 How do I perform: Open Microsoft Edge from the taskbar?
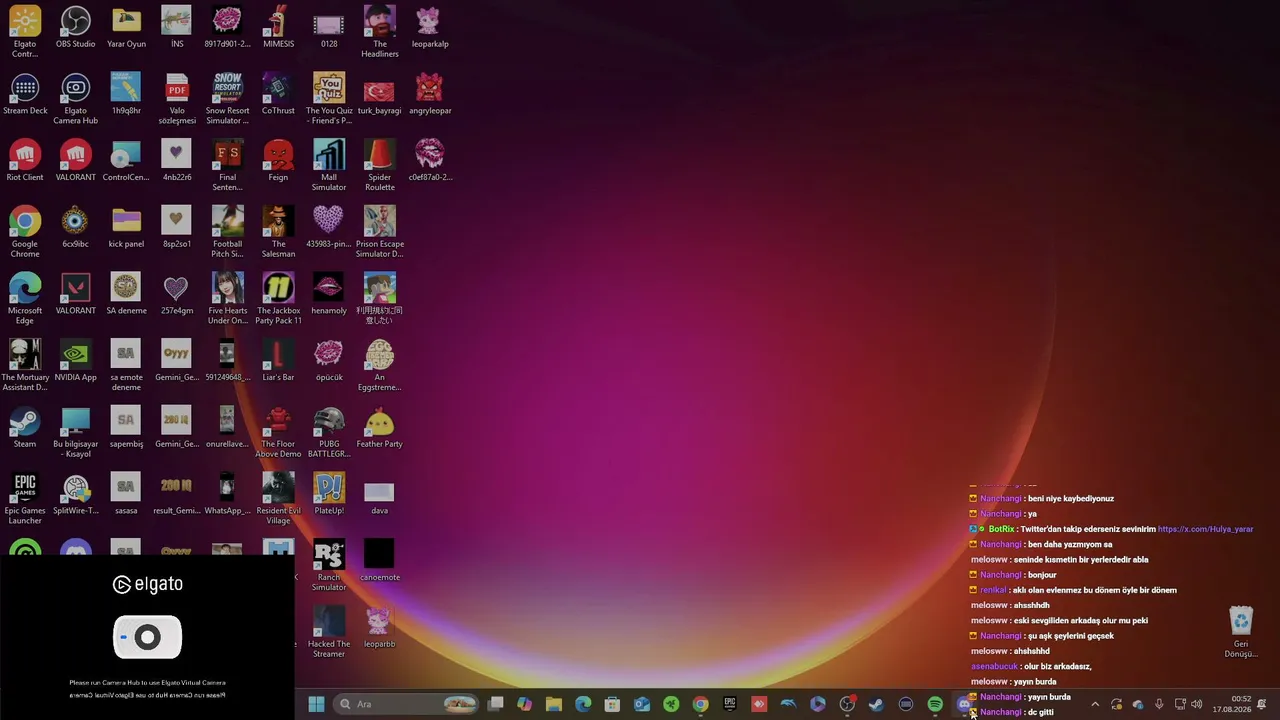pyautogui.click(x=583, y=704)
